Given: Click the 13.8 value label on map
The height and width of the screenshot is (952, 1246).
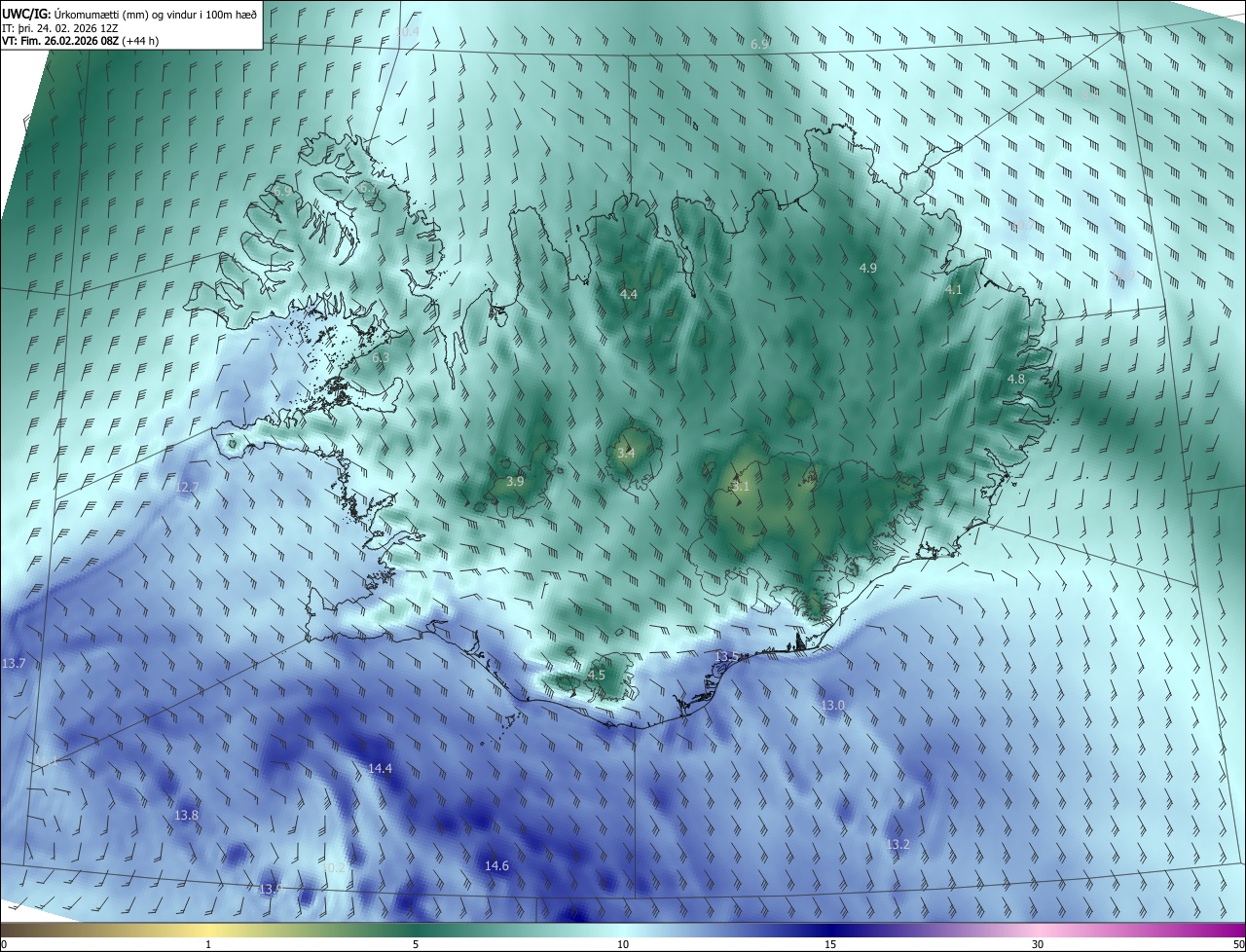Looking at the screenshot, I should point(186,815).
